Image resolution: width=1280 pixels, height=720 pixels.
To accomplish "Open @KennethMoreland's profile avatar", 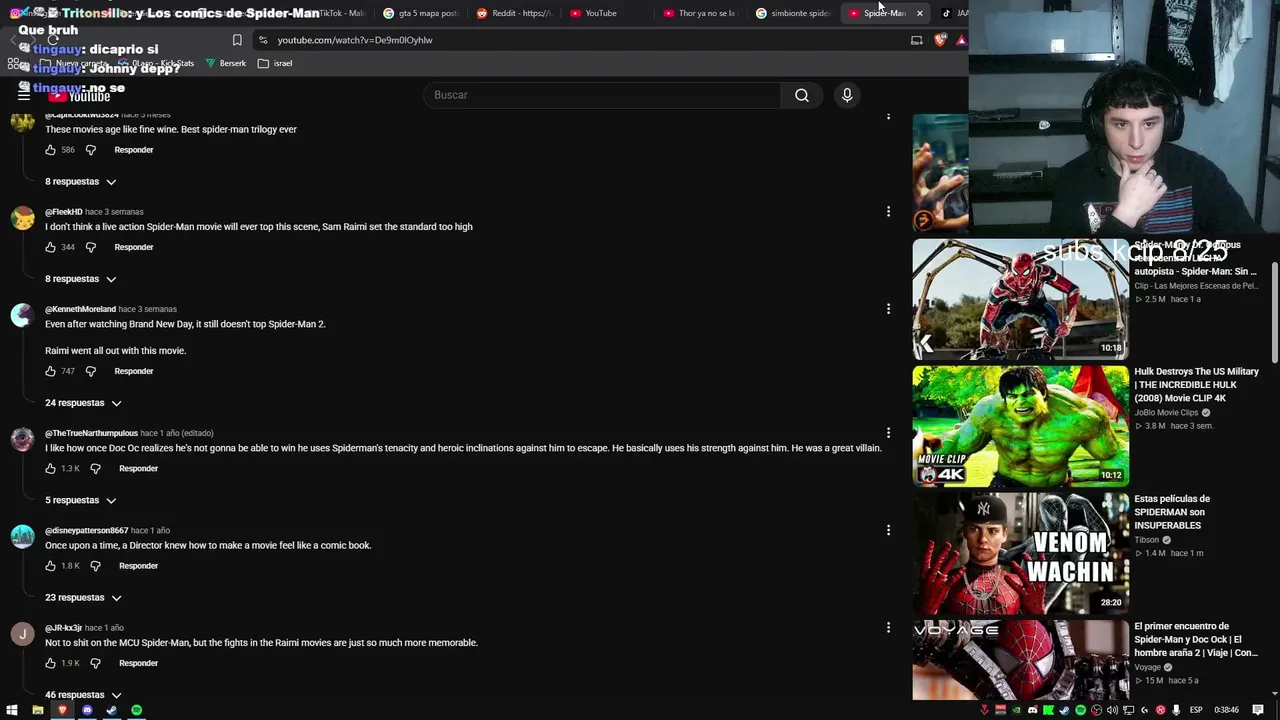I will (x=22, y=316).
